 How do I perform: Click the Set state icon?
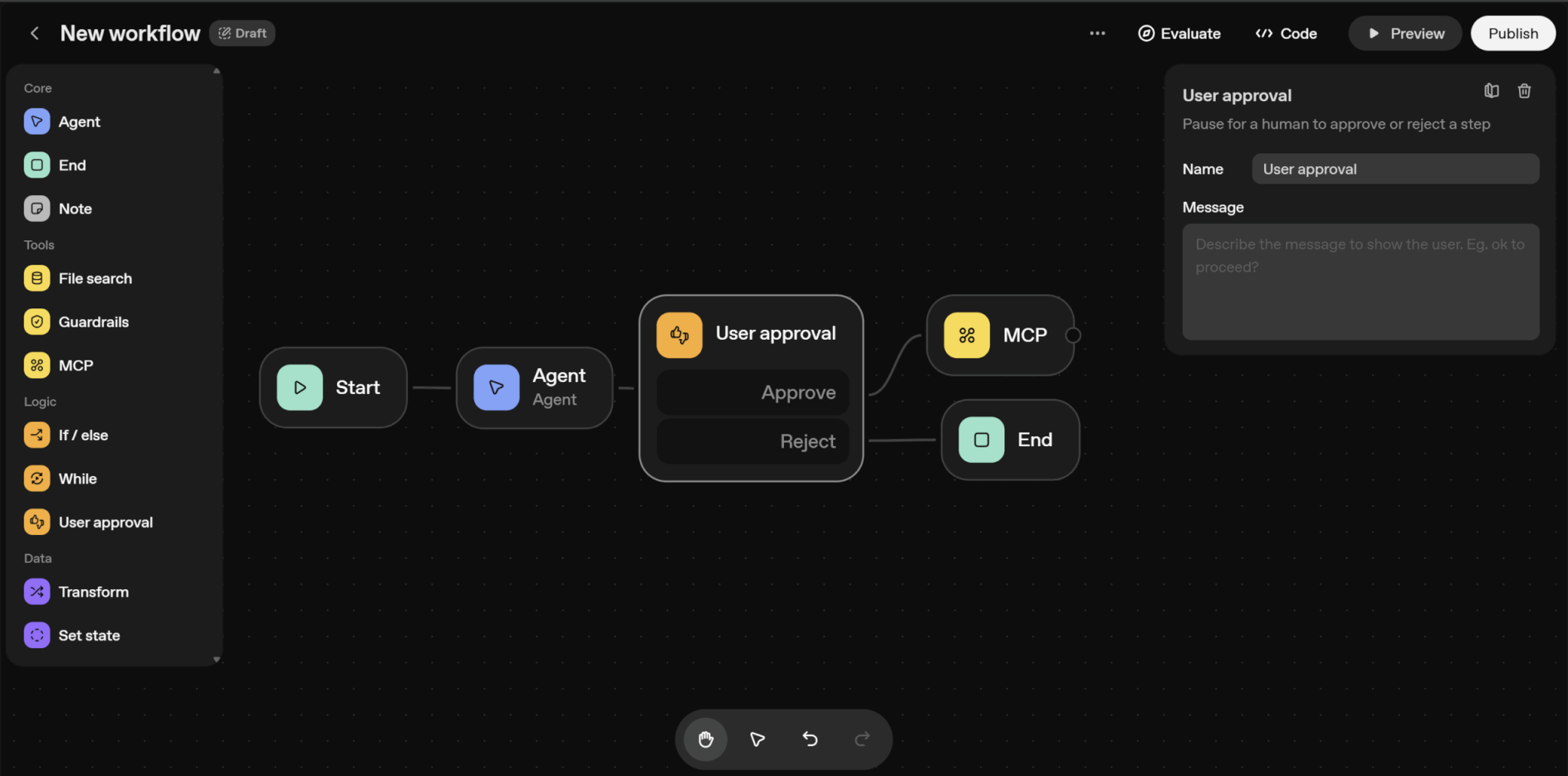[37, 636]
